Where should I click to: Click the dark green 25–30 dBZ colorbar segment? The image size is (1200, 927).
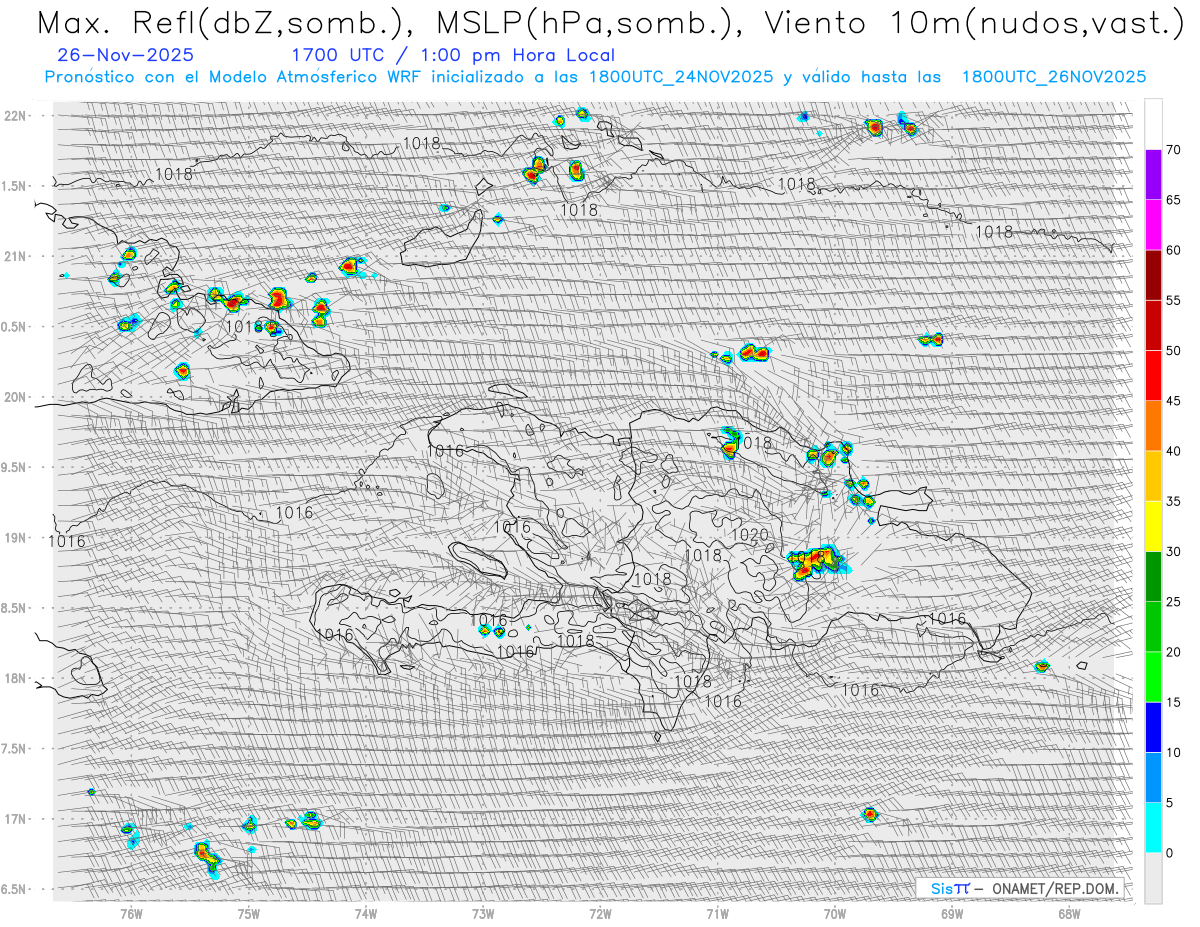[1153, 576]
